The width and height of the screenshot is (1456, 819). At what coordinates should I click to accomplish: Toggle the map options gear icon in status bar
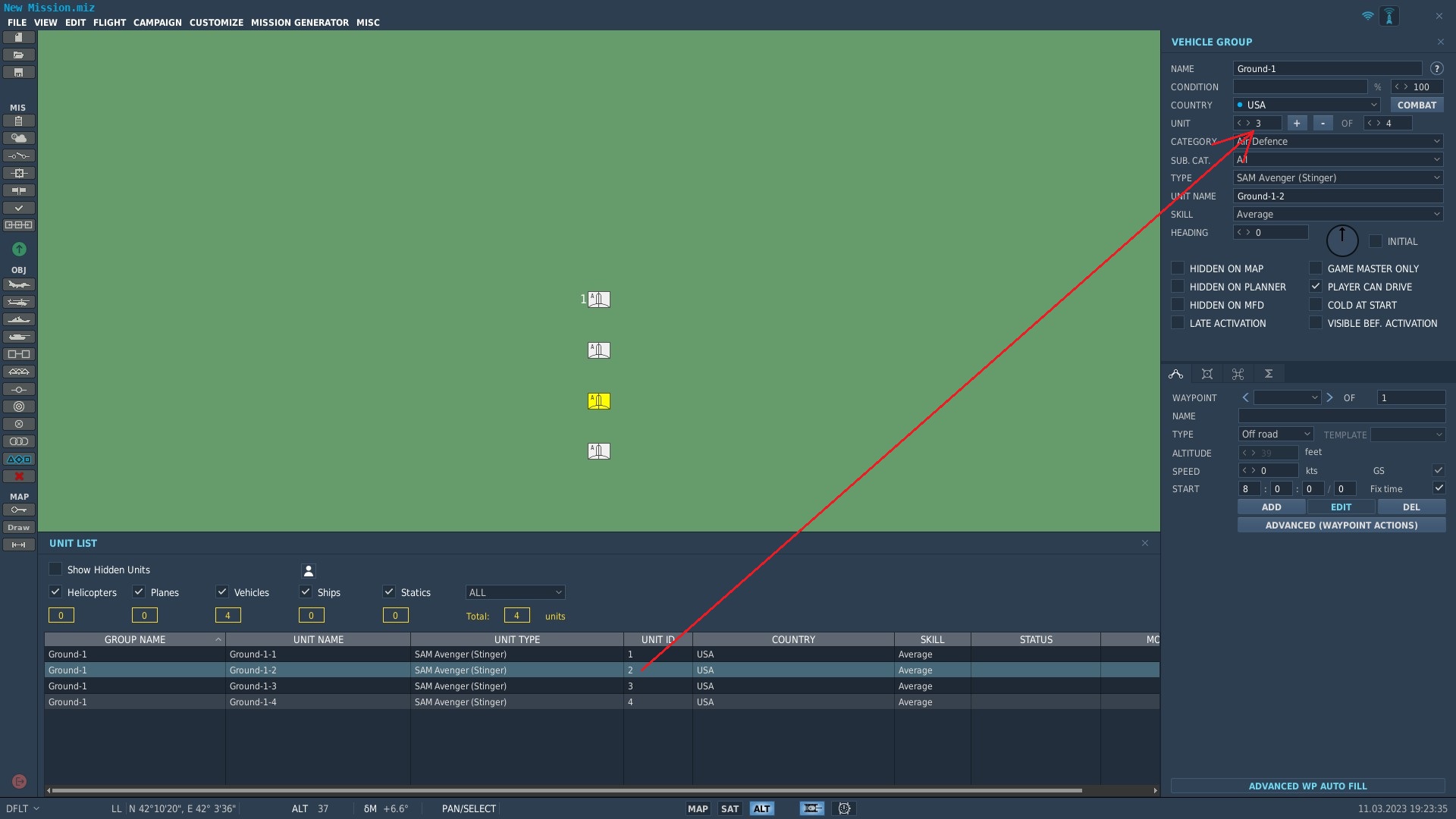coord(844,808)
